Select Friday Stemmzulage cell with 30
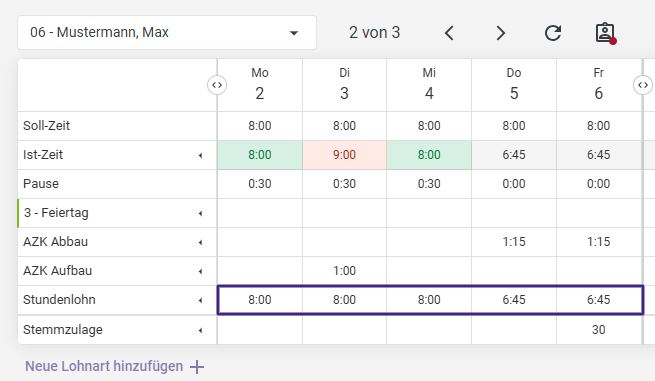This screenshot has width=655, height=381. point(599,330)
